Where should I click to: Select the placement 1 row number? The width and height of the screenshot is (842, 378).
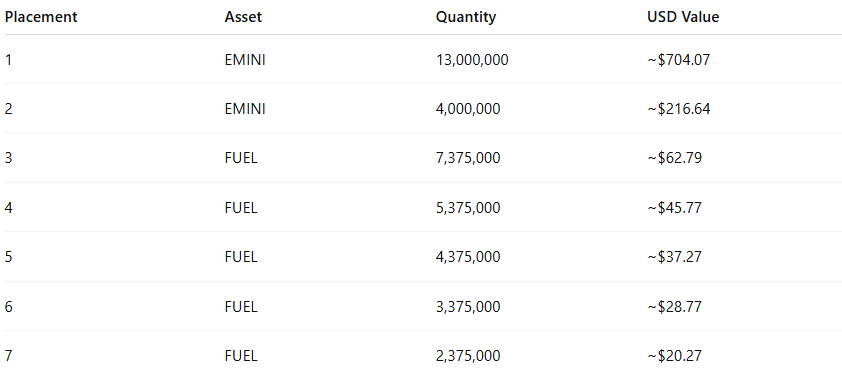(9, 60)
